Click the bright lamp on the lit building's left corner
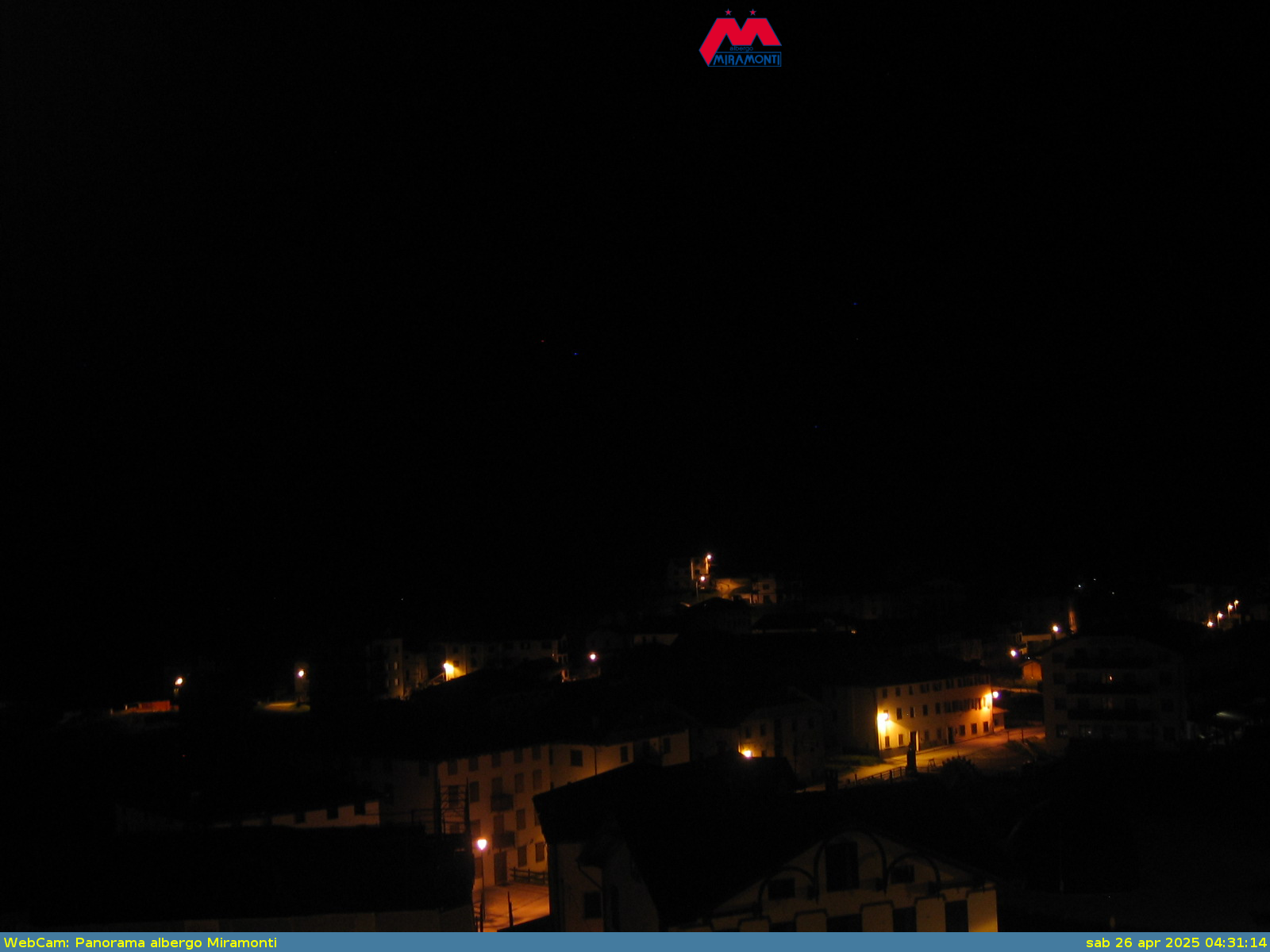The width and height of the screenshot is (1270, 952). point(883,719)
